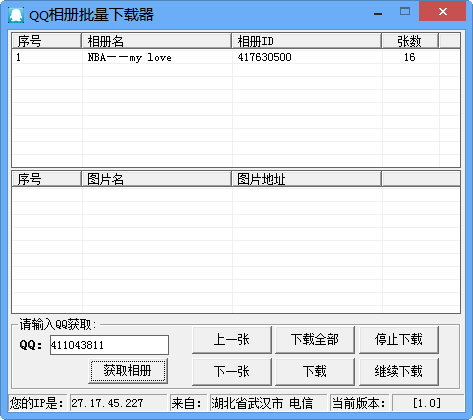
Task: Click the 当前版本 status label
Action: 359,403
